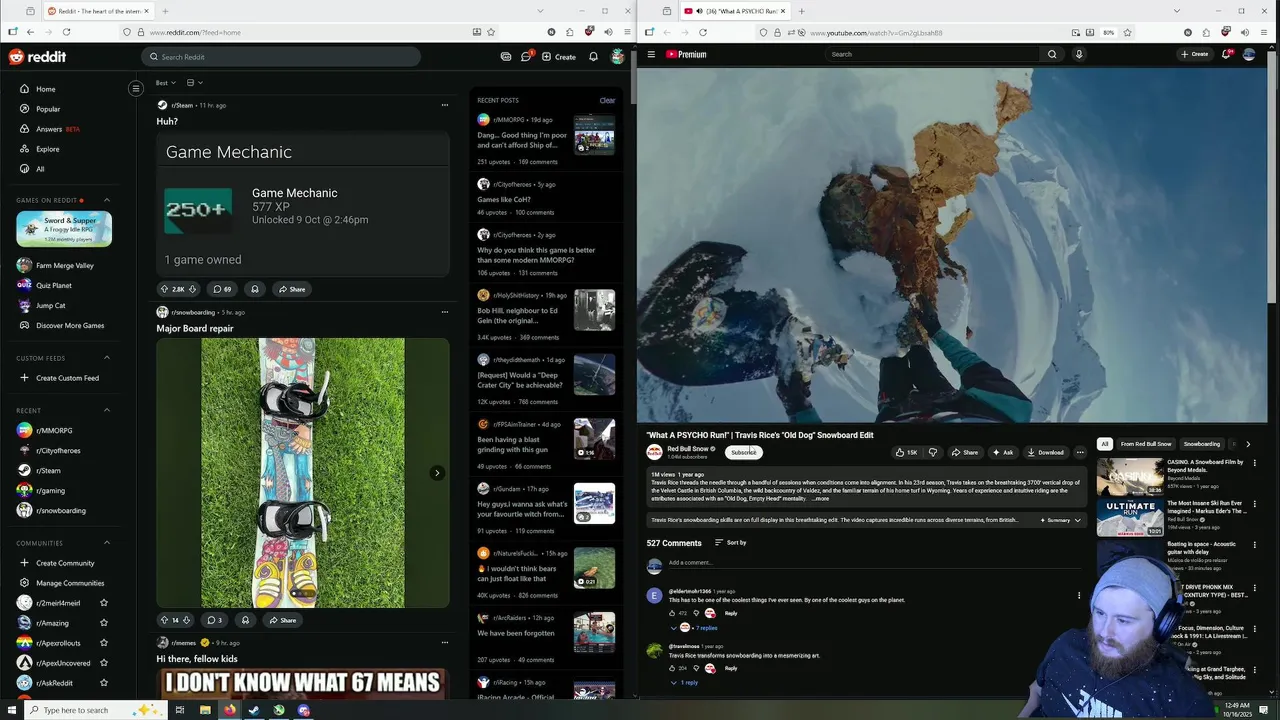Open Firefox from the taskbar
This screenshot has height=720, width=1280.
point(229,710)
